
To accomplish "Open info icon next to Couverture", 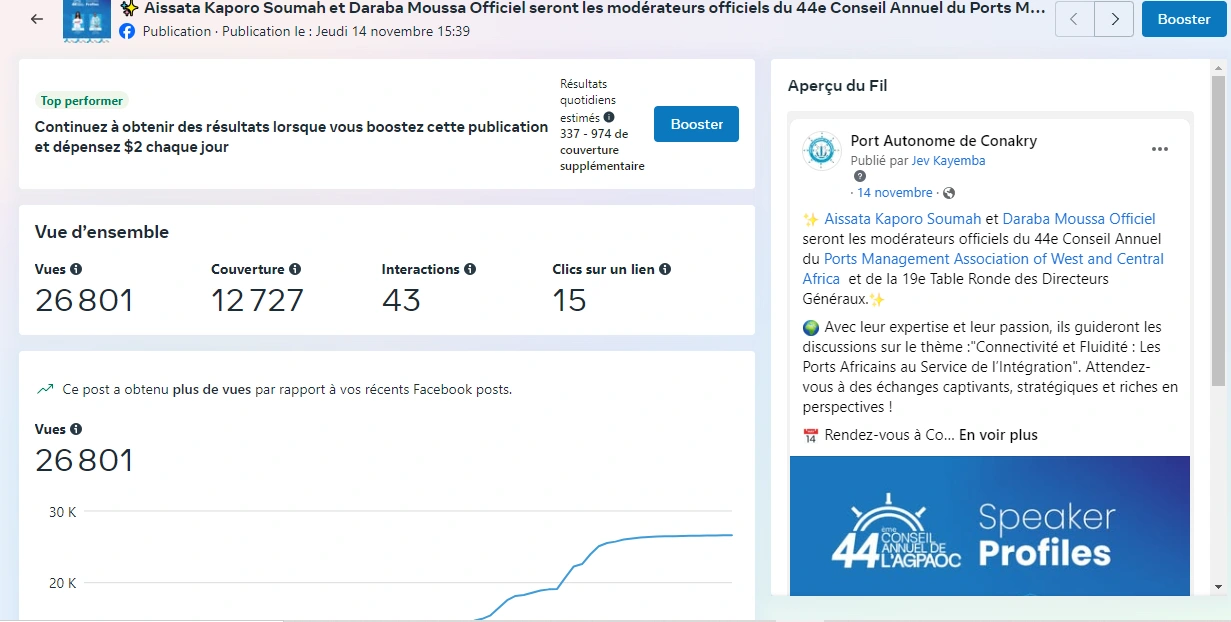I will point(295,269).
